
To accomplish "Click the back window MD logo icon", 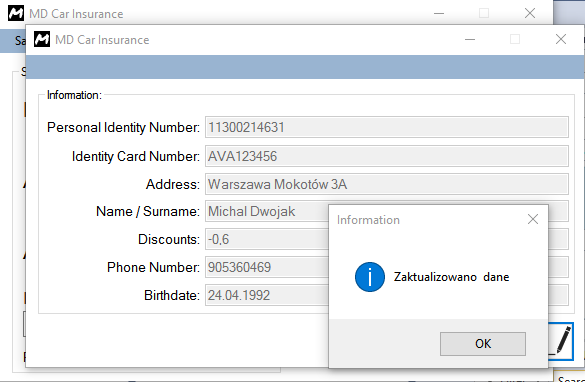I will (x=16, y=13).
